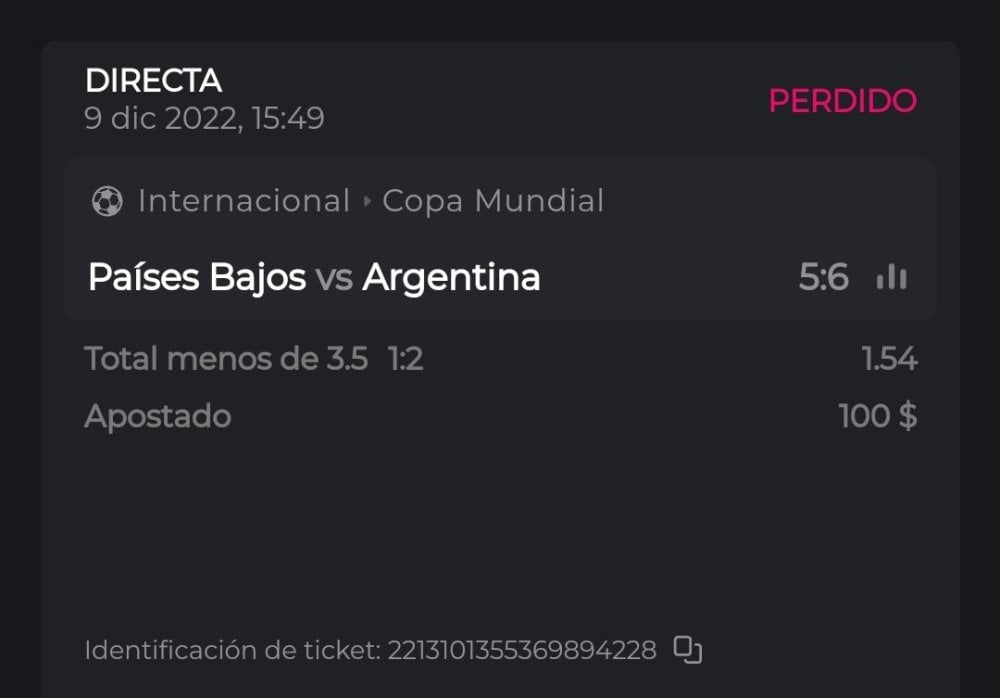1000x698 pixels.
Task: Open match statistics bar chart icon
Action: [x=891, y=277]
